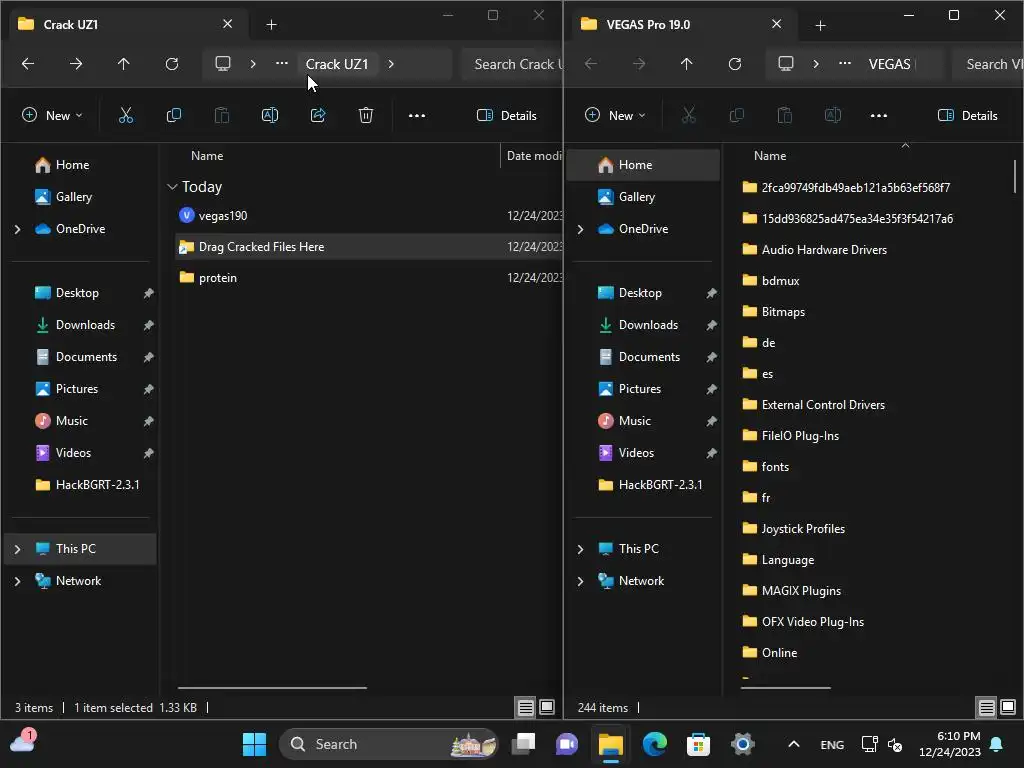
Task: Expand This PC in VEGAS Pro sidebar
Action: coord(581,549)
